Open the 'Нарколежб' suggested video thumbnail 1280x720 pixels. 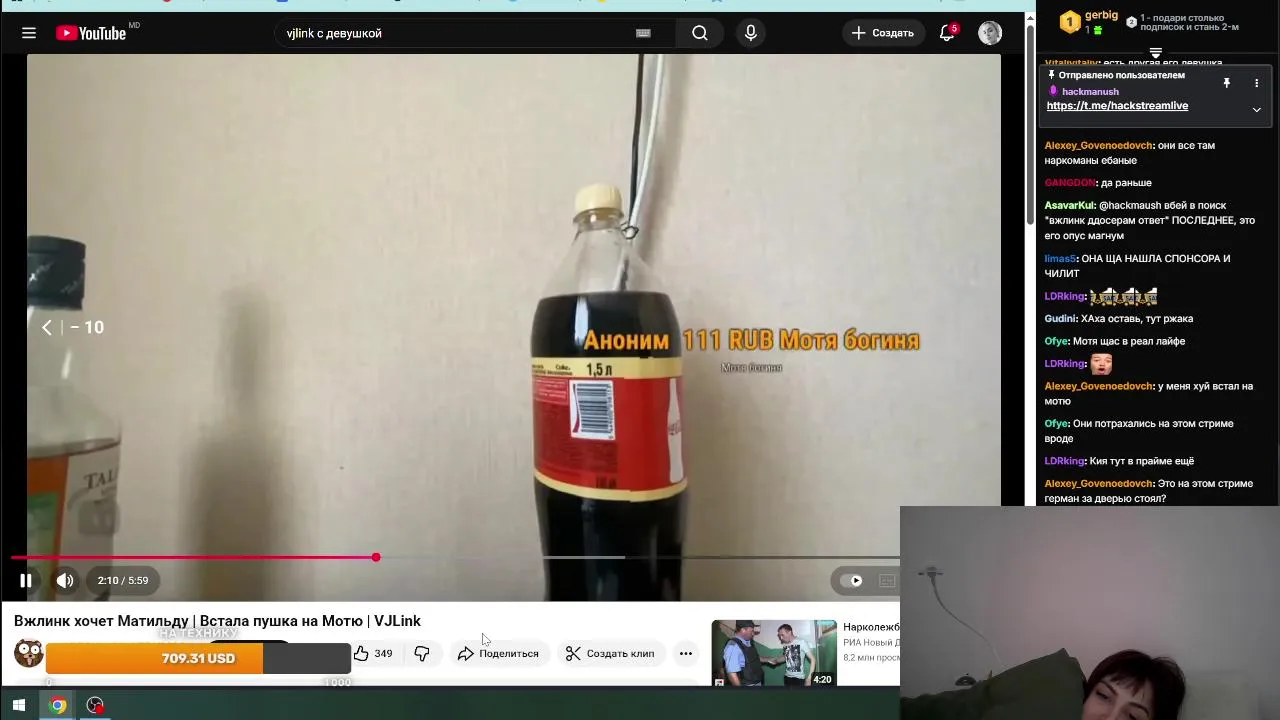774,653
